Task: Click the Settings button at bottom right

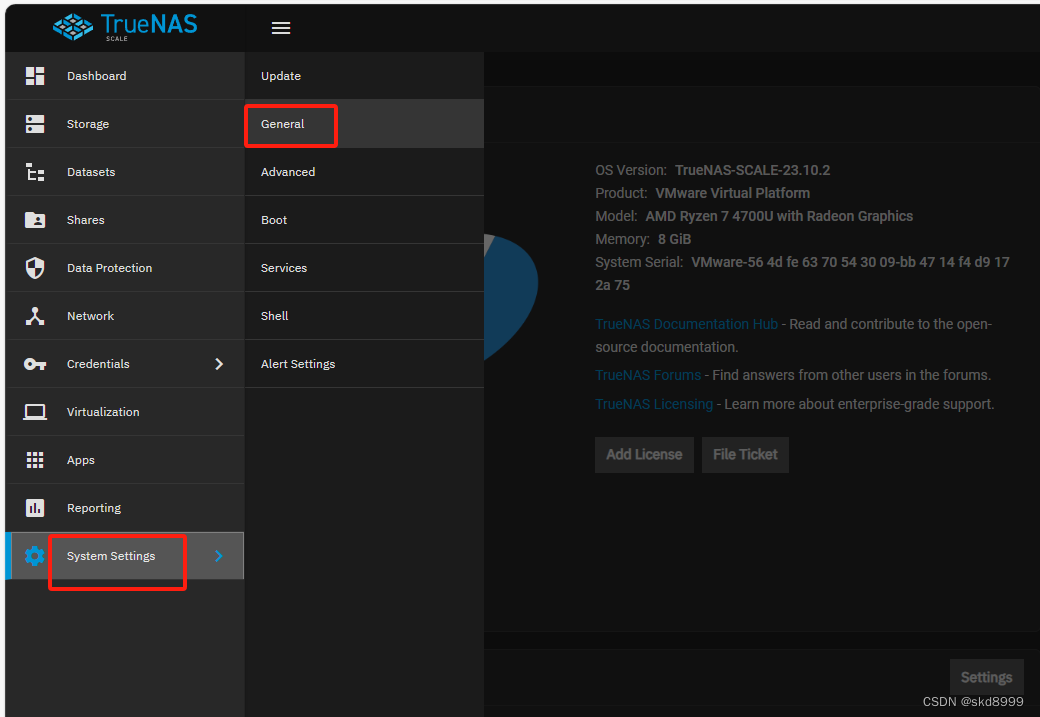Action: 986,677
